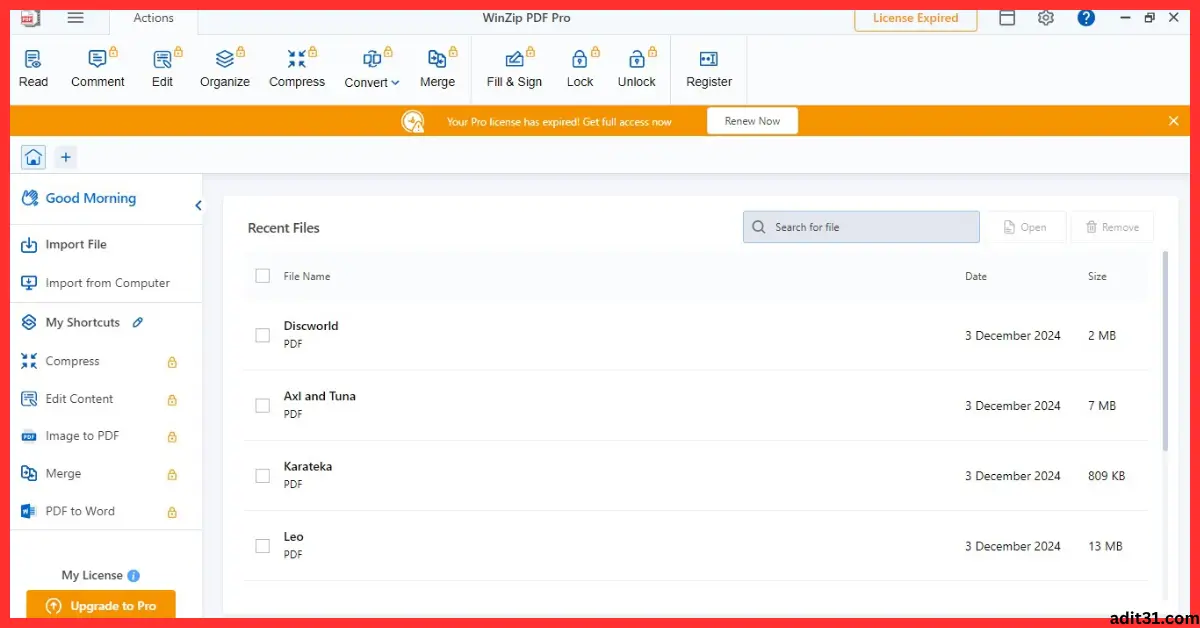Click the Search for file field
This screenshot has width=1200, height=628.
point(861,227)
